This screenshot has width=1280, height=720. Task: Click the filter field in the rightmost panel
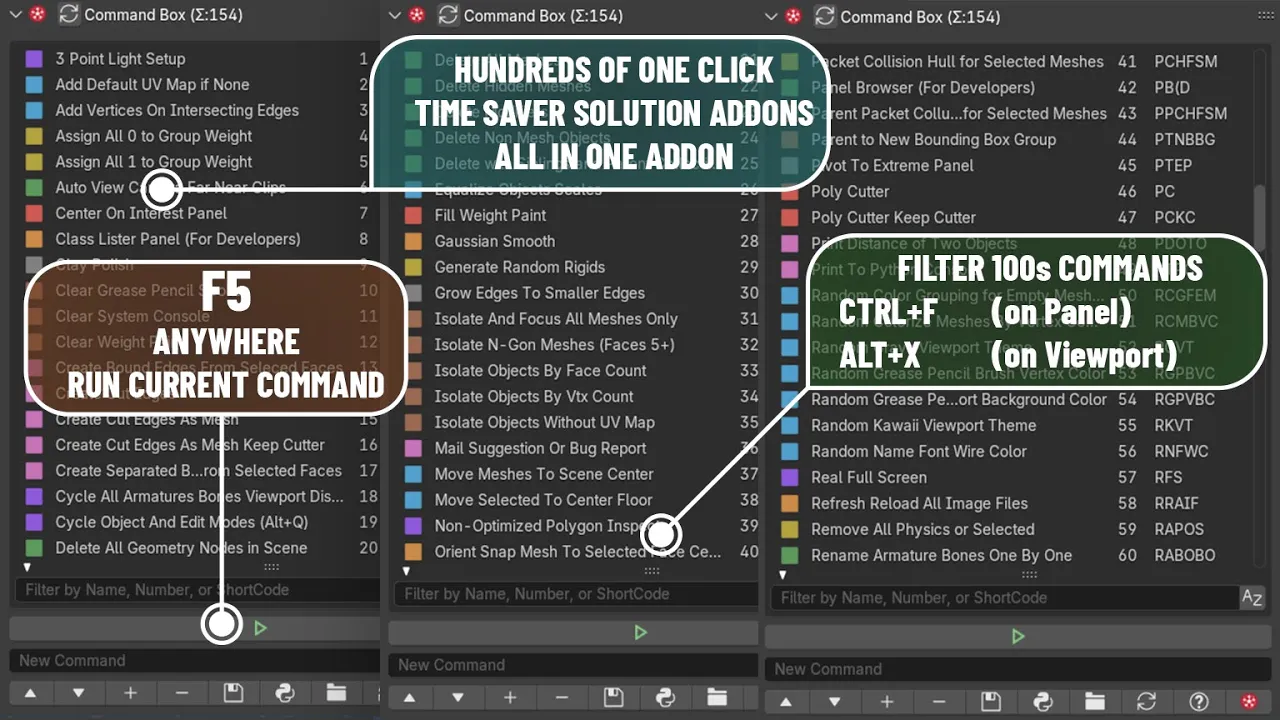(x=1000, y=598)
